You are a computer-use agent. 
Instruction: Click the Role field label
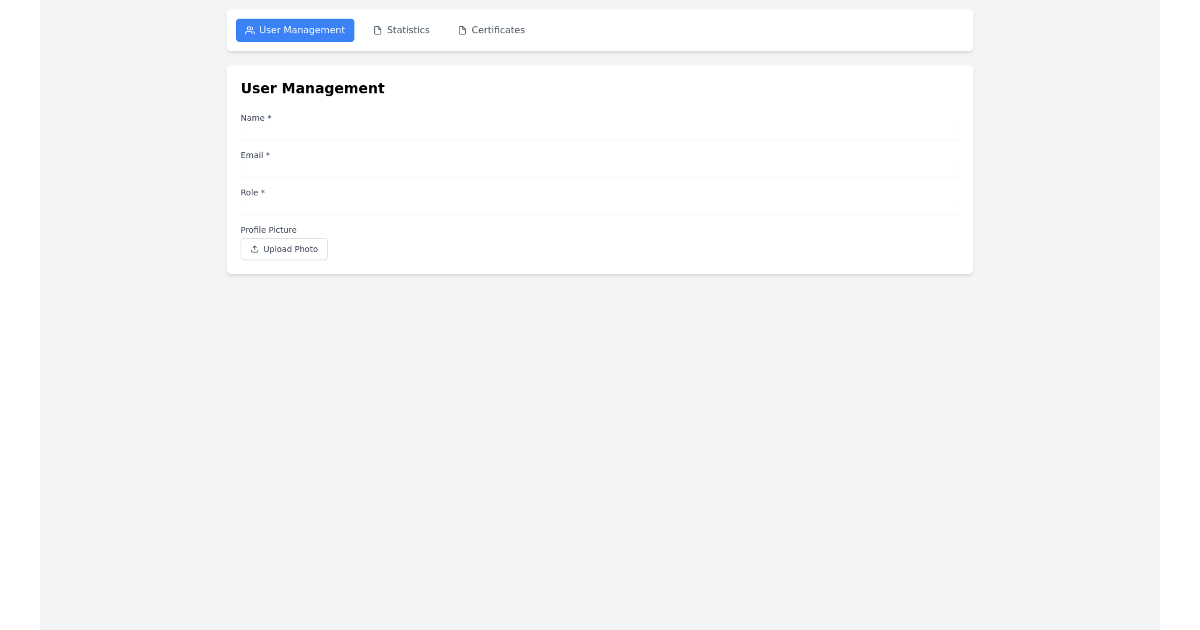click(x=248, y=193)
